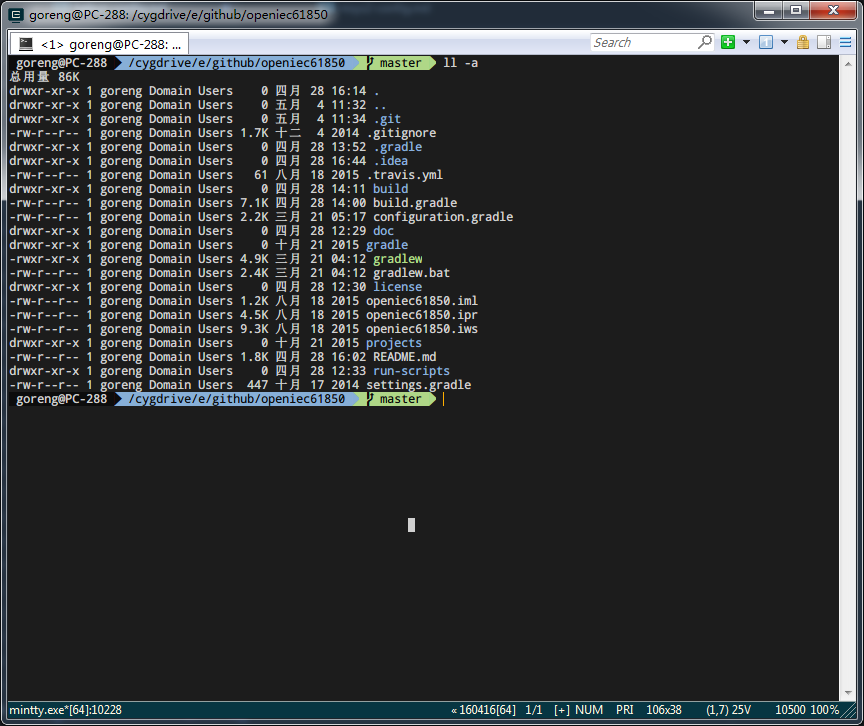The width and height of the screenshot is (864, 726).
Task: Click the padlock icon in toolbar
Action: pyautogui.click(x=803, y=42)
